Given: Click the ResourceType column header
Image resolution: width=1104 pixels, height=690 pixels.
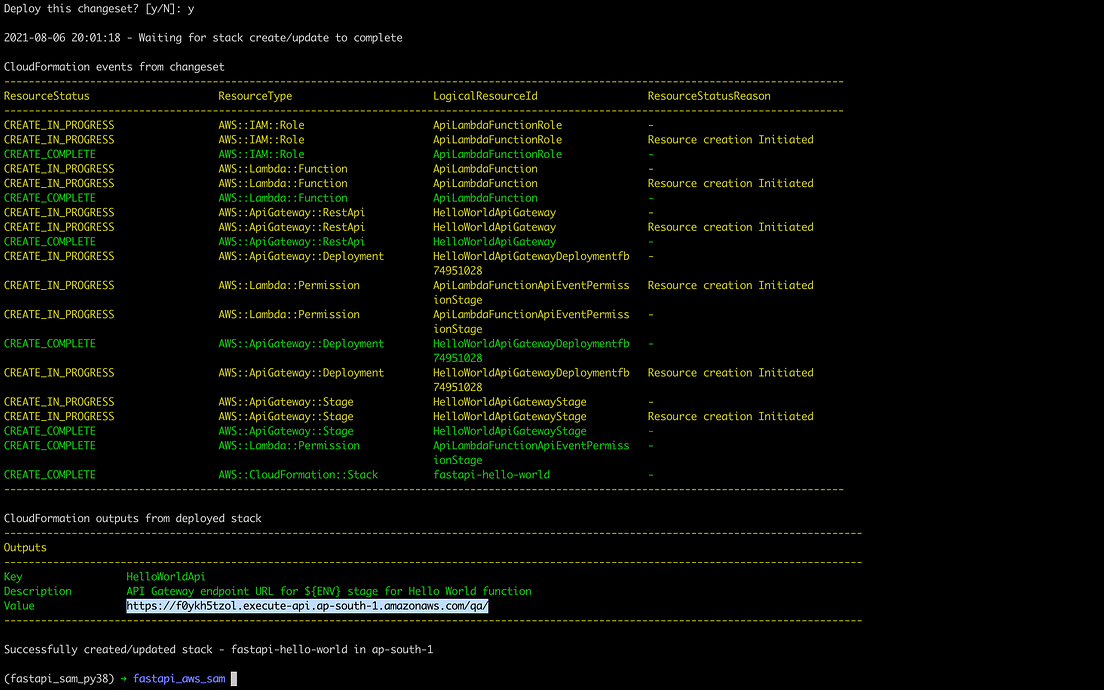Looking at the screenshot, I should [255, 96].
